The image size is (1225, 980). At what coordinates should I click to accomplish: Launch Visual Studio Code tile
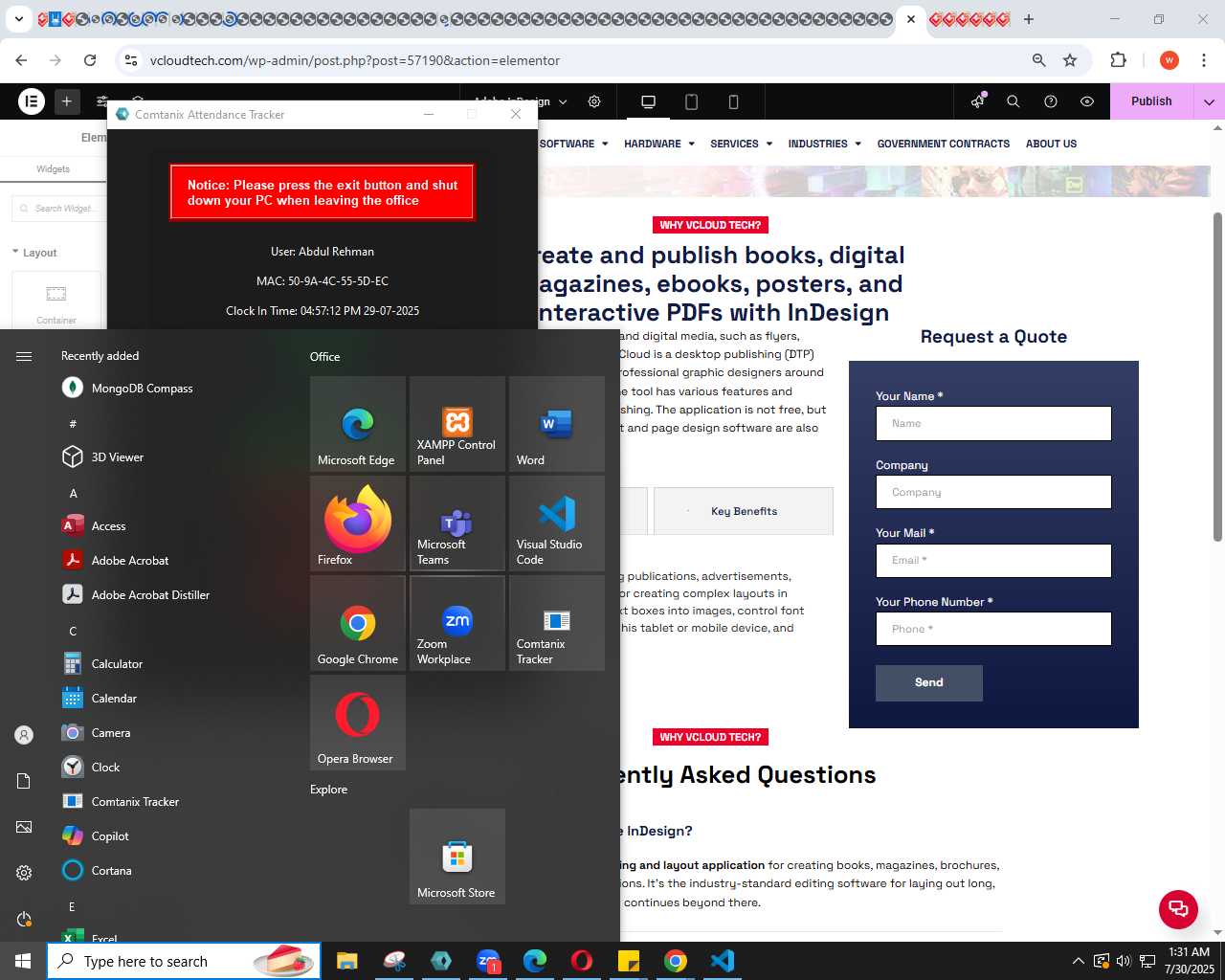(557, 523)
